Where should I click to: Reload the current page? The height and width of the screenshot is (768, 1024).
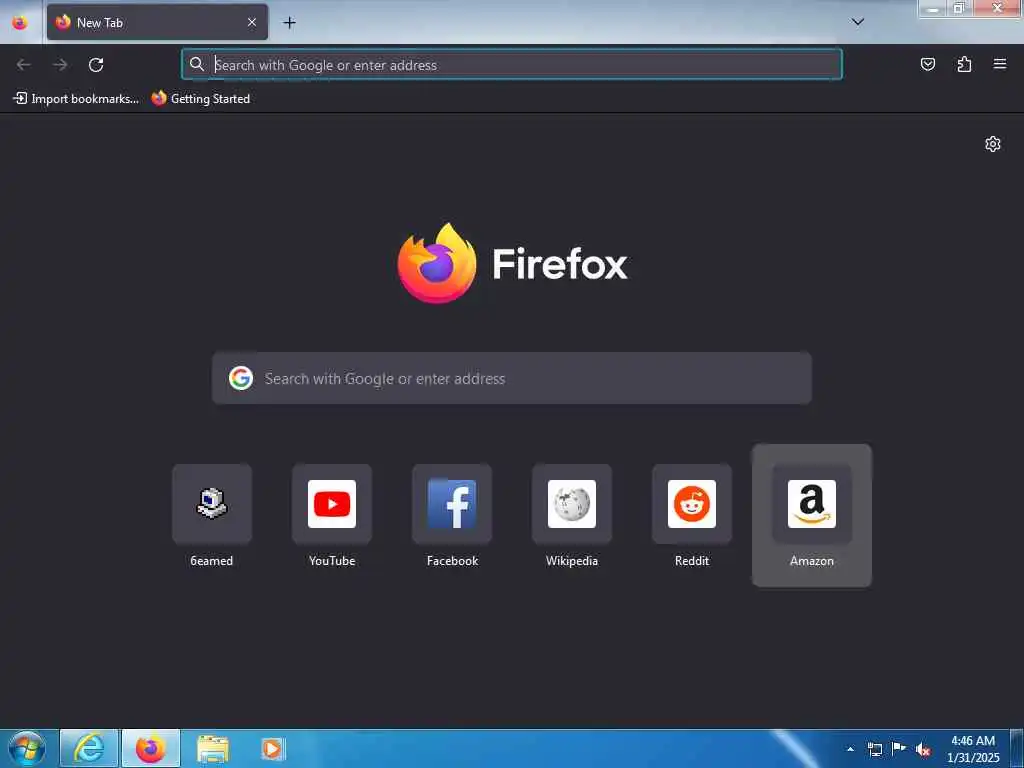96,65
